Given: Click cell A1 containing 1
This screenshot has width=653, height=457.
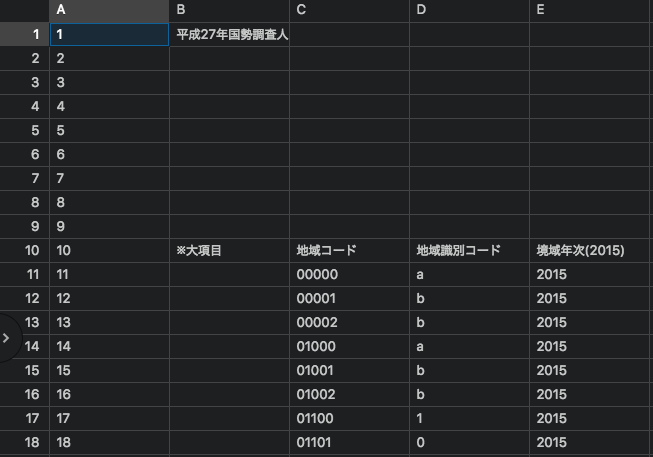Looking at the screenshot, I should point(109,34).
